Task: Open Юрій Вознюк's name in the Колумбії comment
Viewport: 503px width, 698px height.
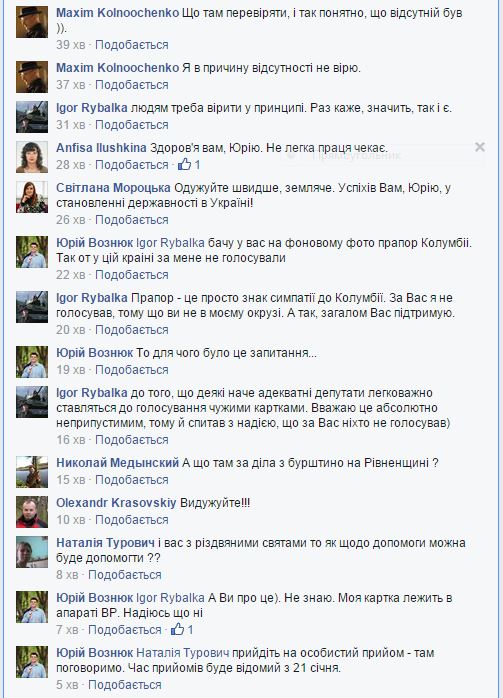Action: [94, 243]
